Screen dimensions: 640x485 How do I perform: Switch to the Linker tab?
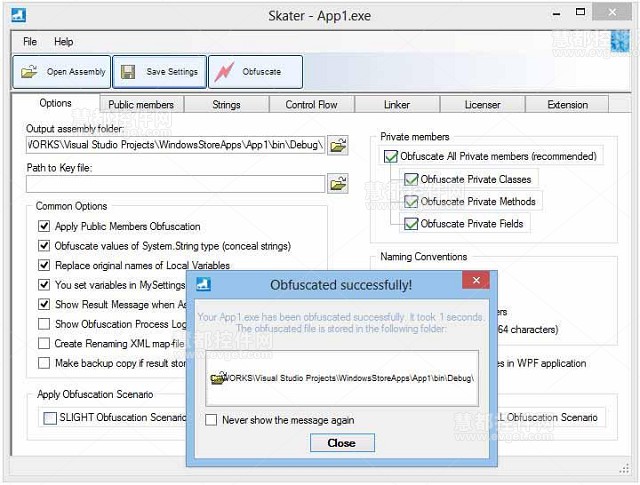pyautogui.click(x=397, y=105)
